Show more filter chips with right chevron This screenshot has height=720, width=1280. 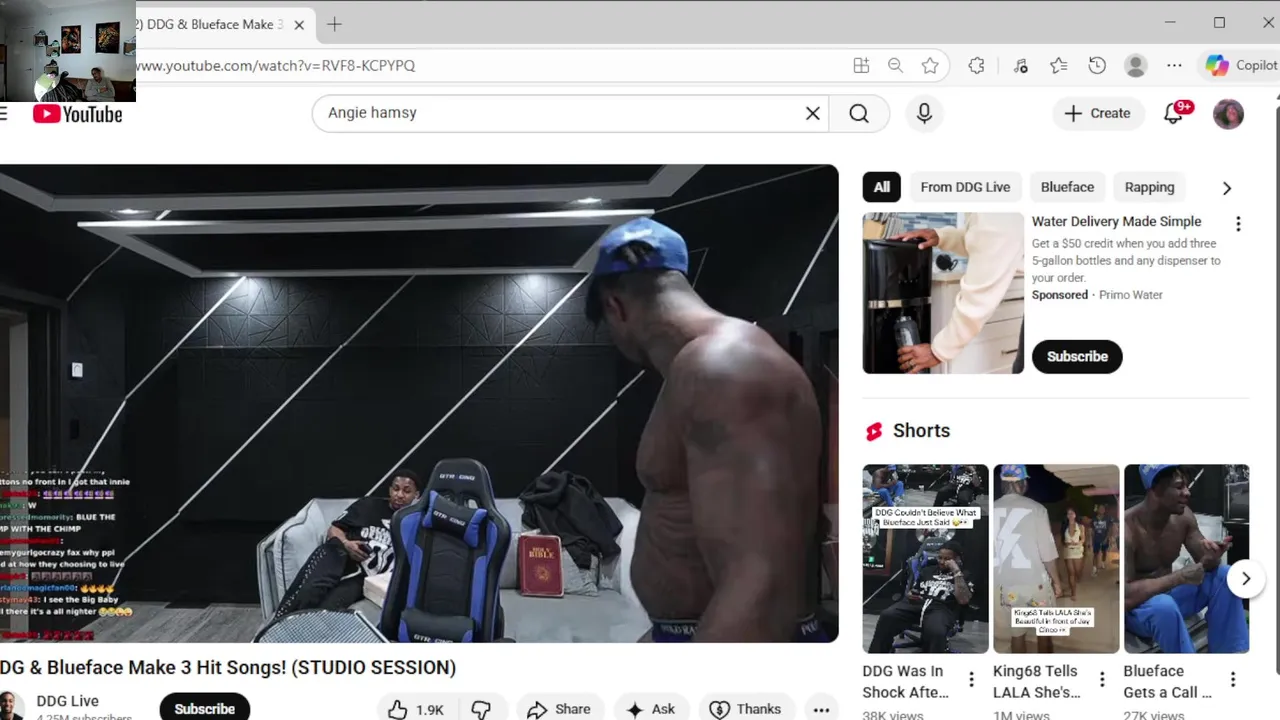tap(1227, 187)
